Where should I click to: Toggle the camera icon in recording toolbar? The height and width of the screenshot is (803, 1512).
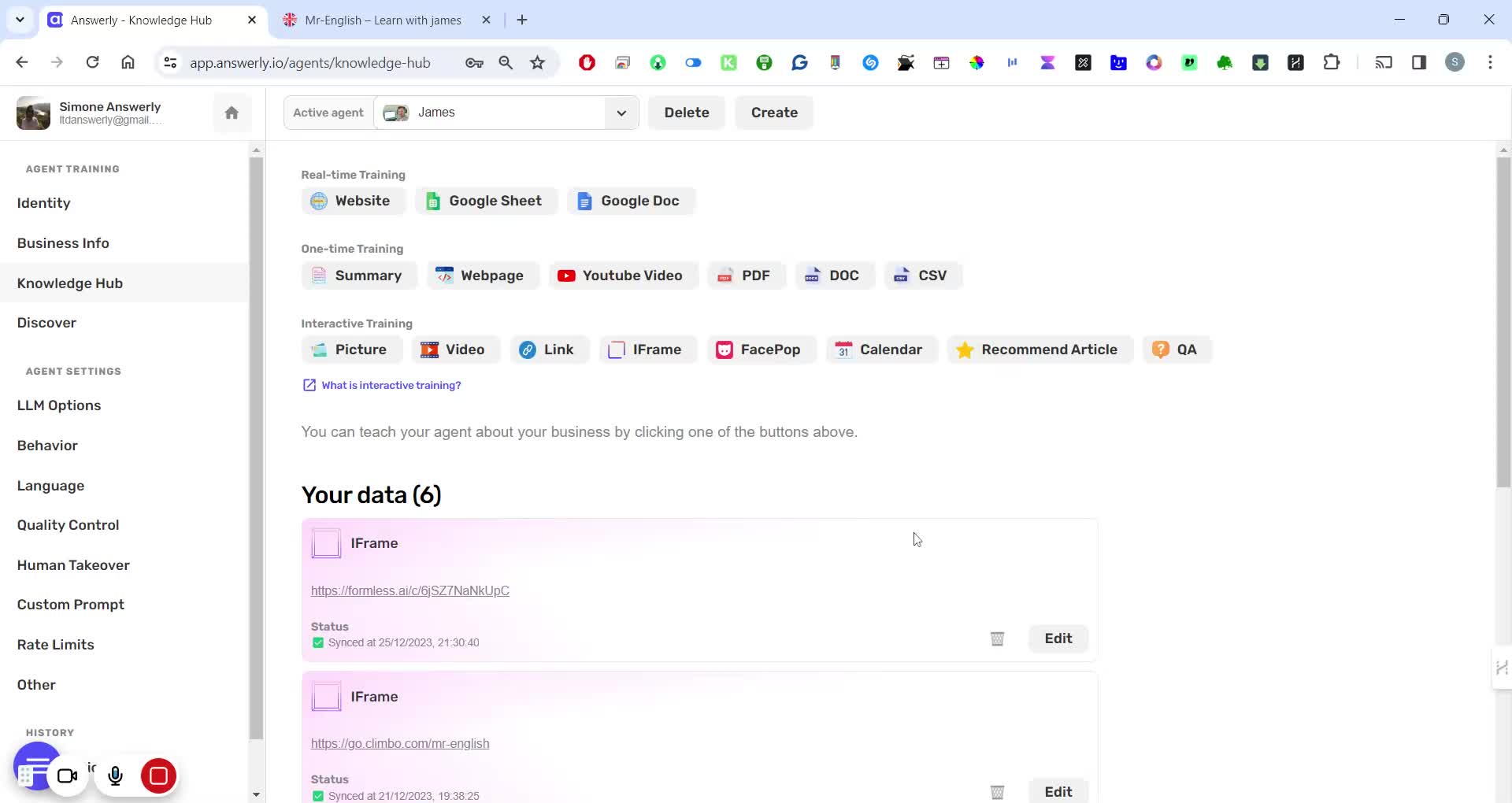(x=68, y=776)
